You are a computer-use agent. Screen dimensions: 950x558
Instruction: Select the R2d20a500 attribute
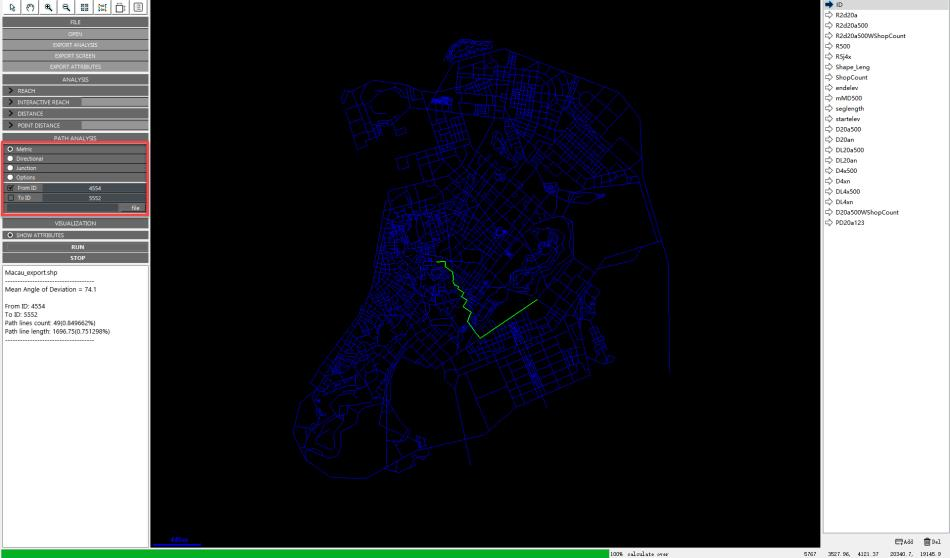point(851,25)
